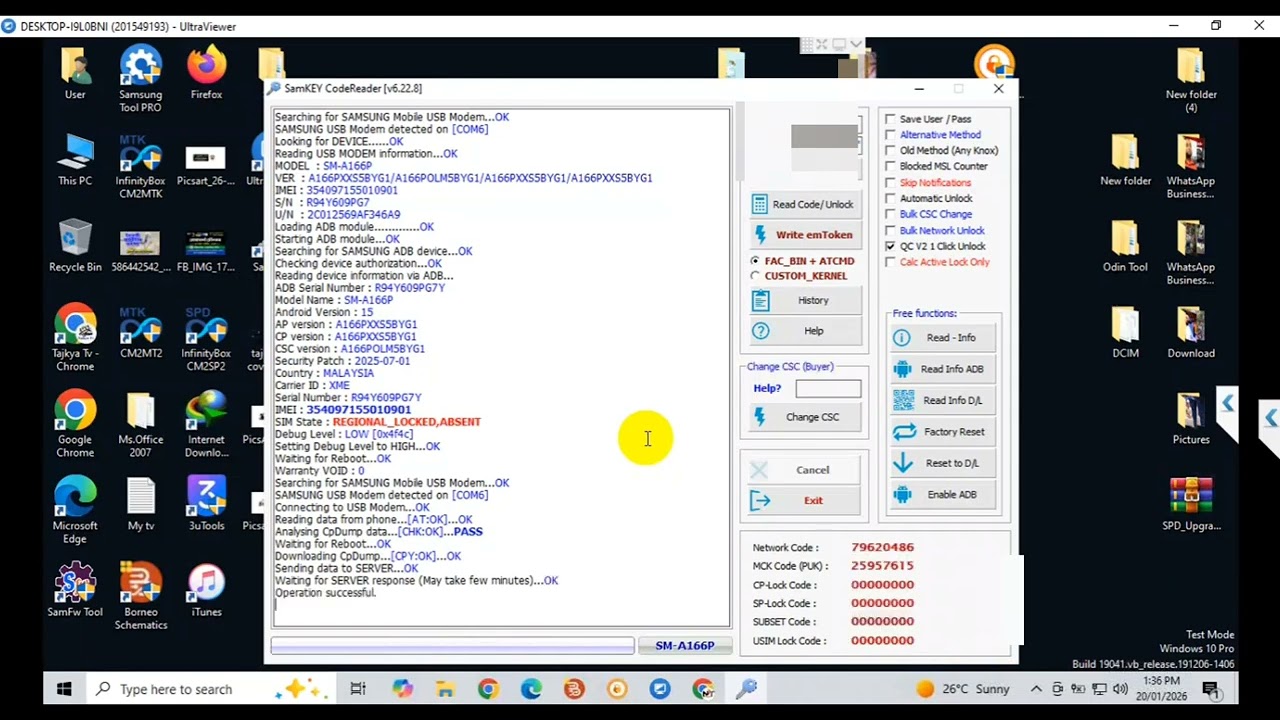Click the MCK Code (PUK) value 25957615

(x=882, y=566)
